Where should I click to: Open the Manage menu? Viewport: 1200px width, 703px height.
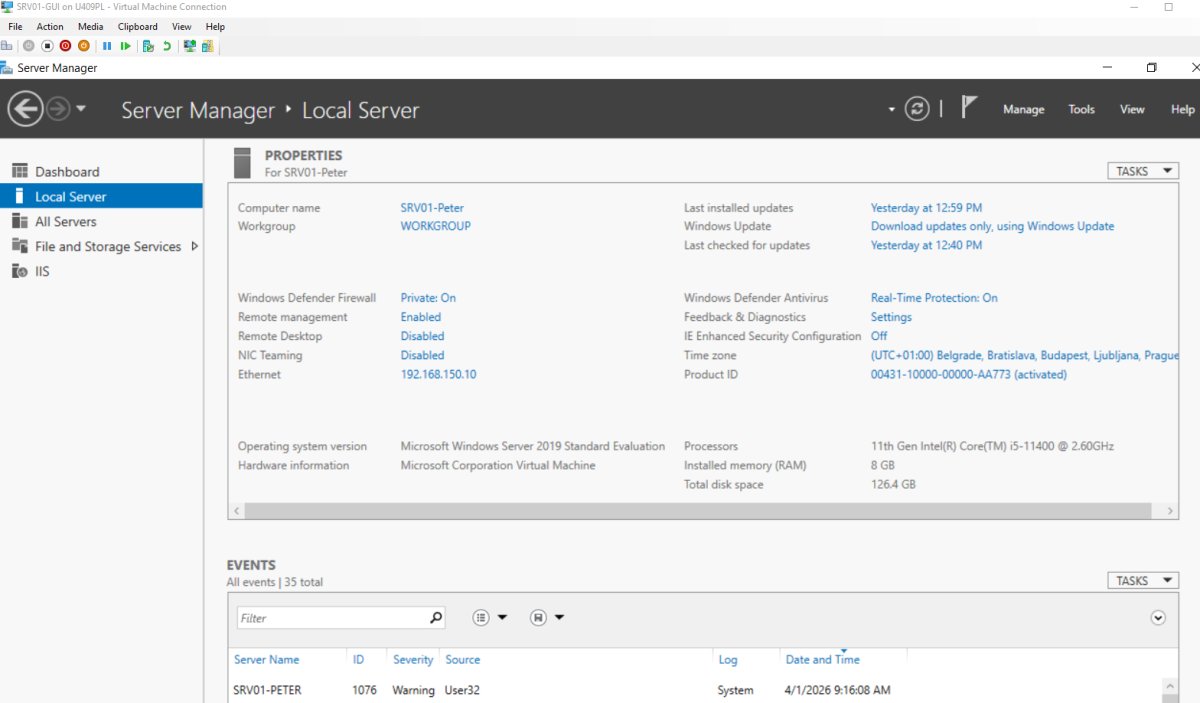pyautogui.click(x=1023, y=109)
